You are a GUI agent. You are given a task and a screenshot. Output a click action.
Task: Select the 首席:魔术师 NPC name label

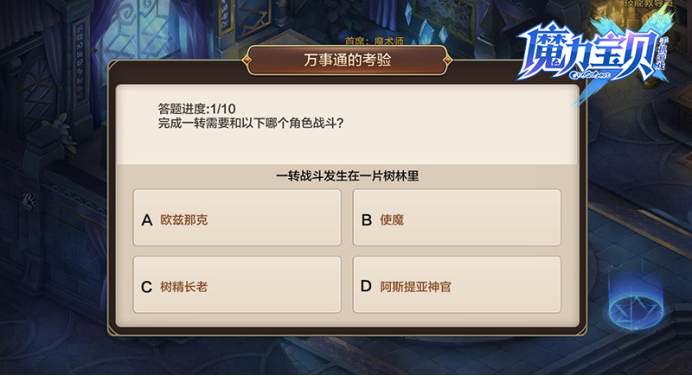(374, 41)
